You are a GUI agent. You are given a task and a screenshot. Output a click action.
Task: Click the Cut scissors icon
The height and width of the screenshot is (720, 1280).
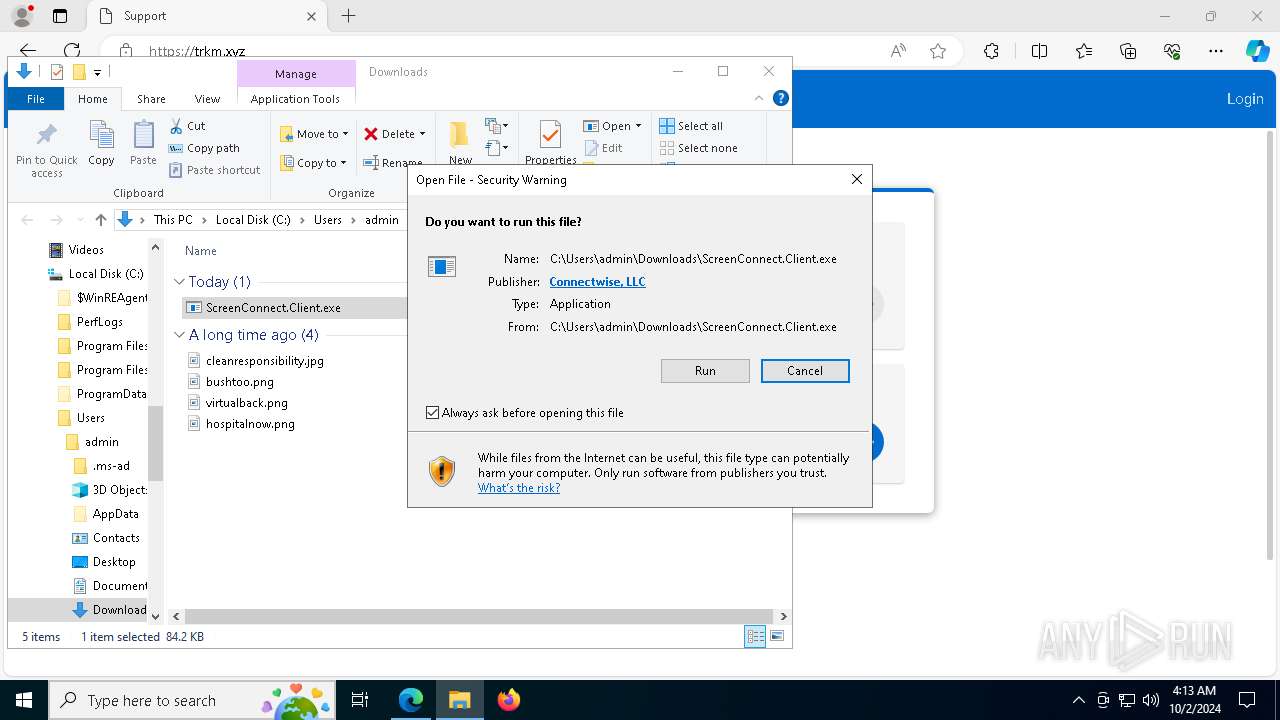pyautogui.click(x=176, y=126)
